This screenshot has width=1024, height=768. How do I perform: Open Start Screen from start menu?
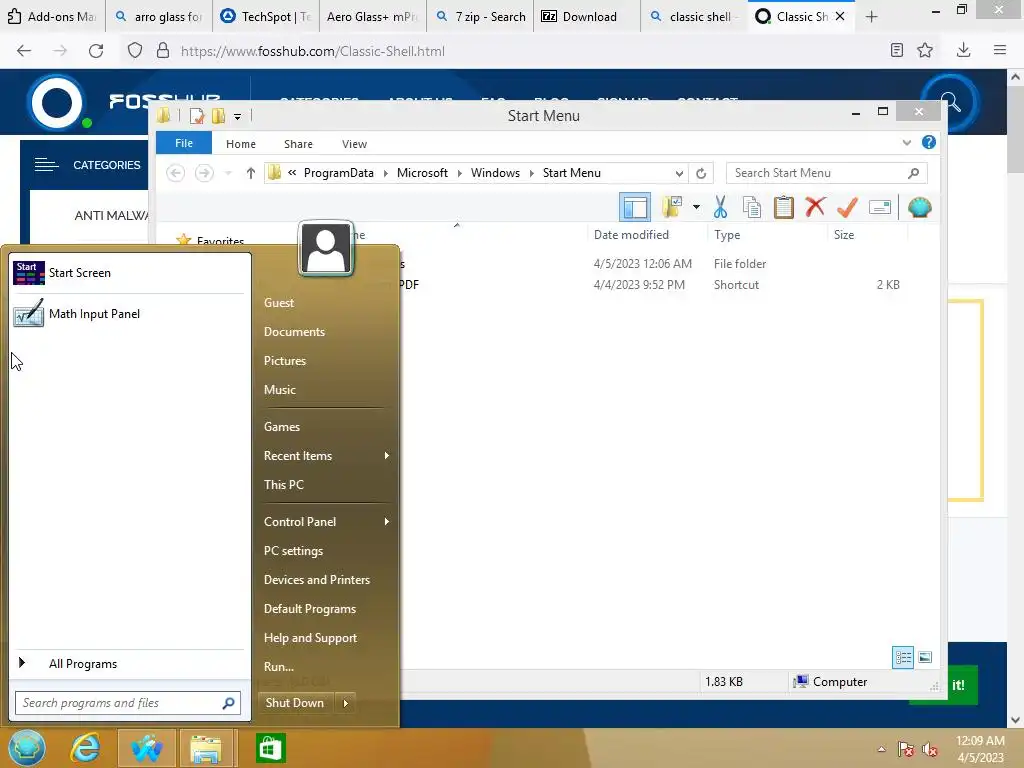(x=129, y=273)
